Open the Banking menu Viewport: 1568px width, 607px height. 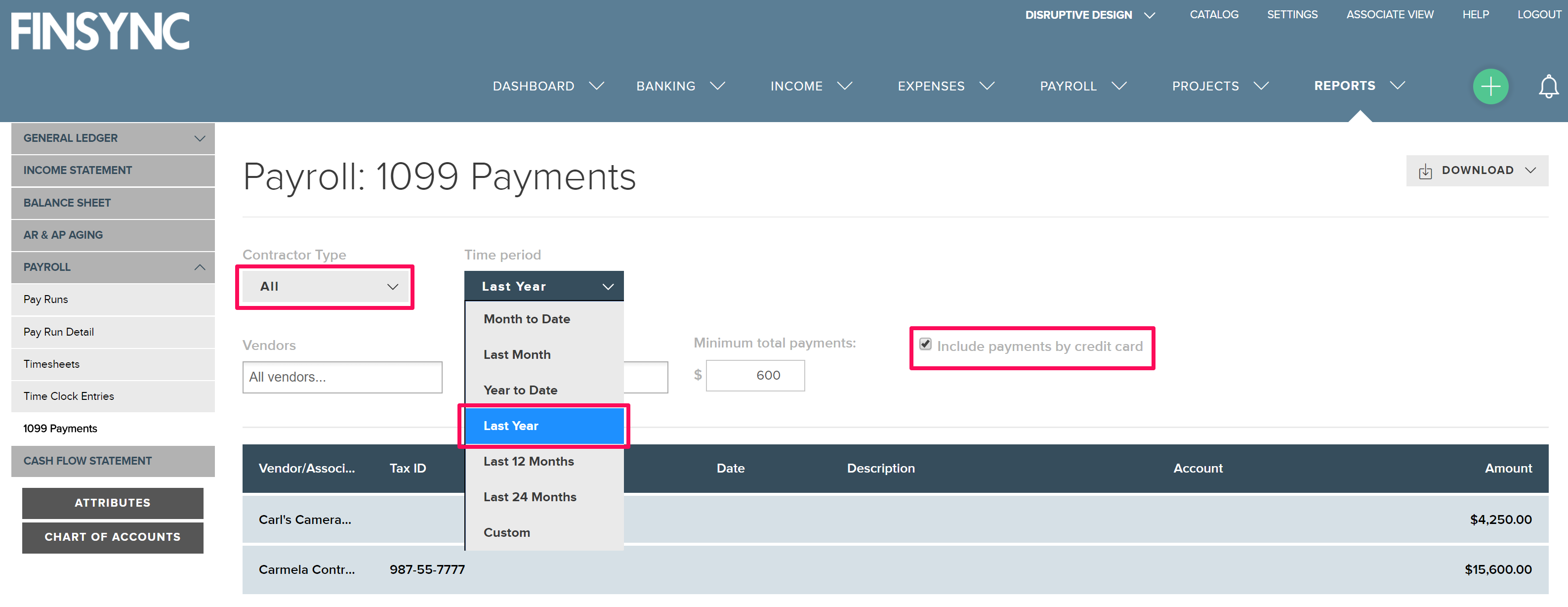(665, 86)
